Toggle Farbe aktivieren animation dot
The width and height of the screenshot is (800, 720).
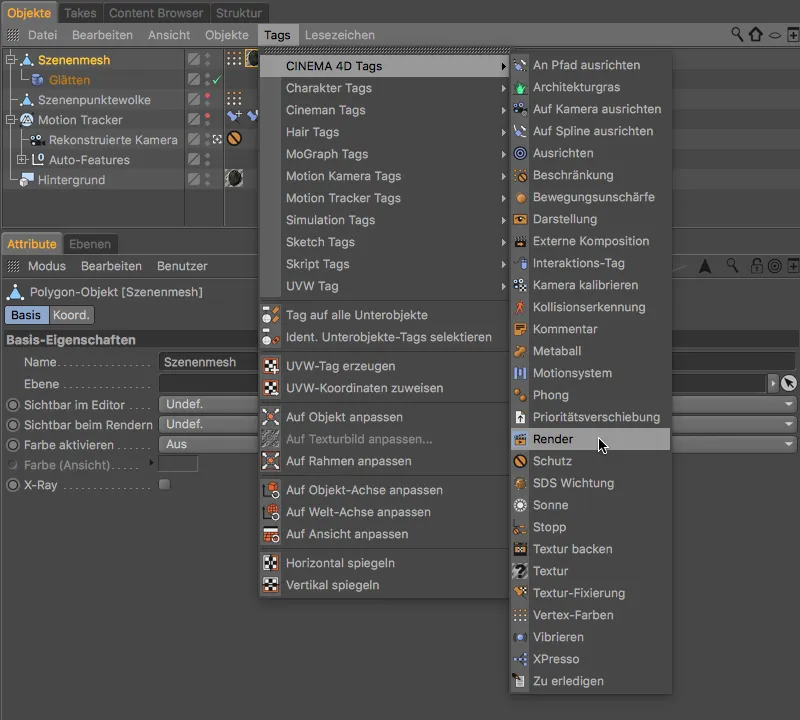(x=13, y=445)
